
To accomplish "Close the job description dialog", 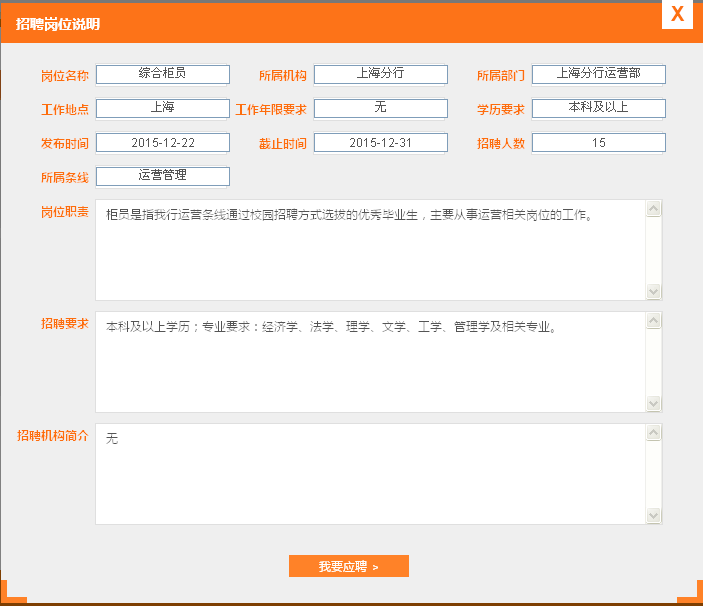I will click(x=677, y=14).
